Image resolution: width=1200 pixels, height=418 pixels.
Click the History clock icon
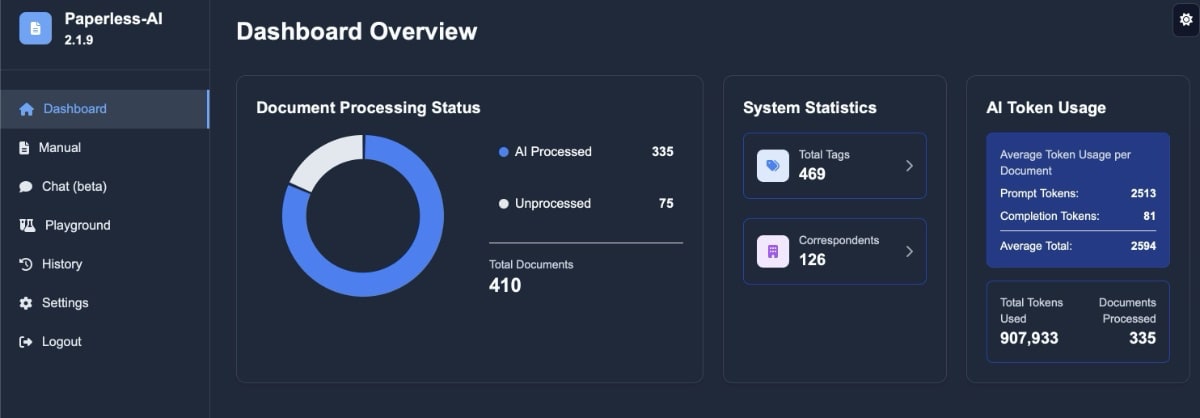pyautogui.click(x=26, y=264)
